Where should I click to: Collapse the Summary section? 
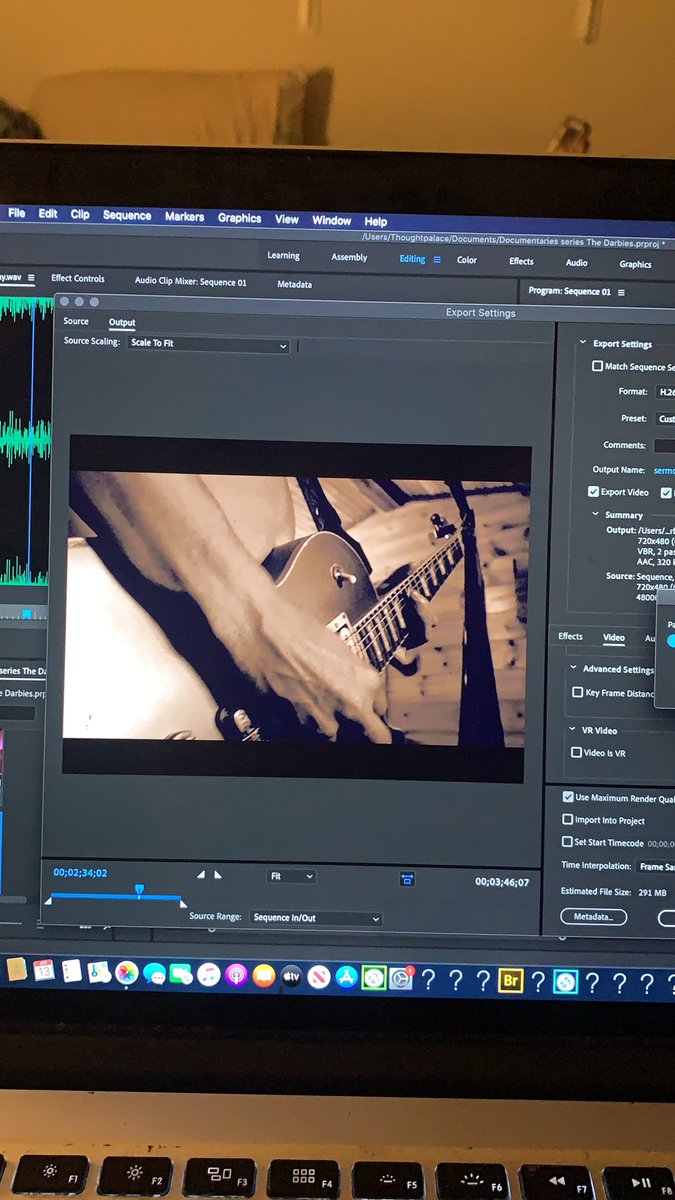(595, 515)
